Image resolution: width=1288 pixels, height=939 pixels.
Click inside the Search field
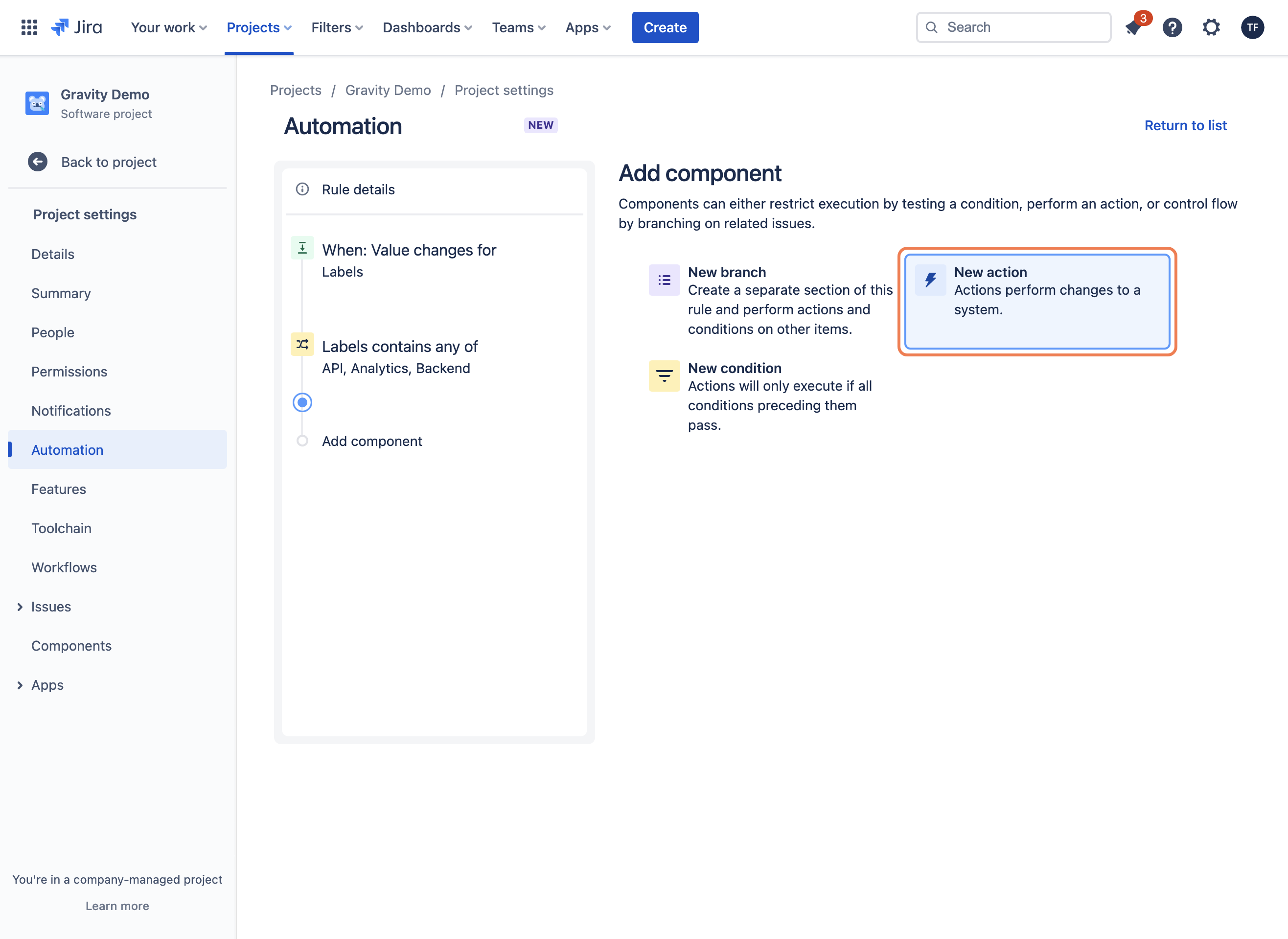[x=1013, y=27]
